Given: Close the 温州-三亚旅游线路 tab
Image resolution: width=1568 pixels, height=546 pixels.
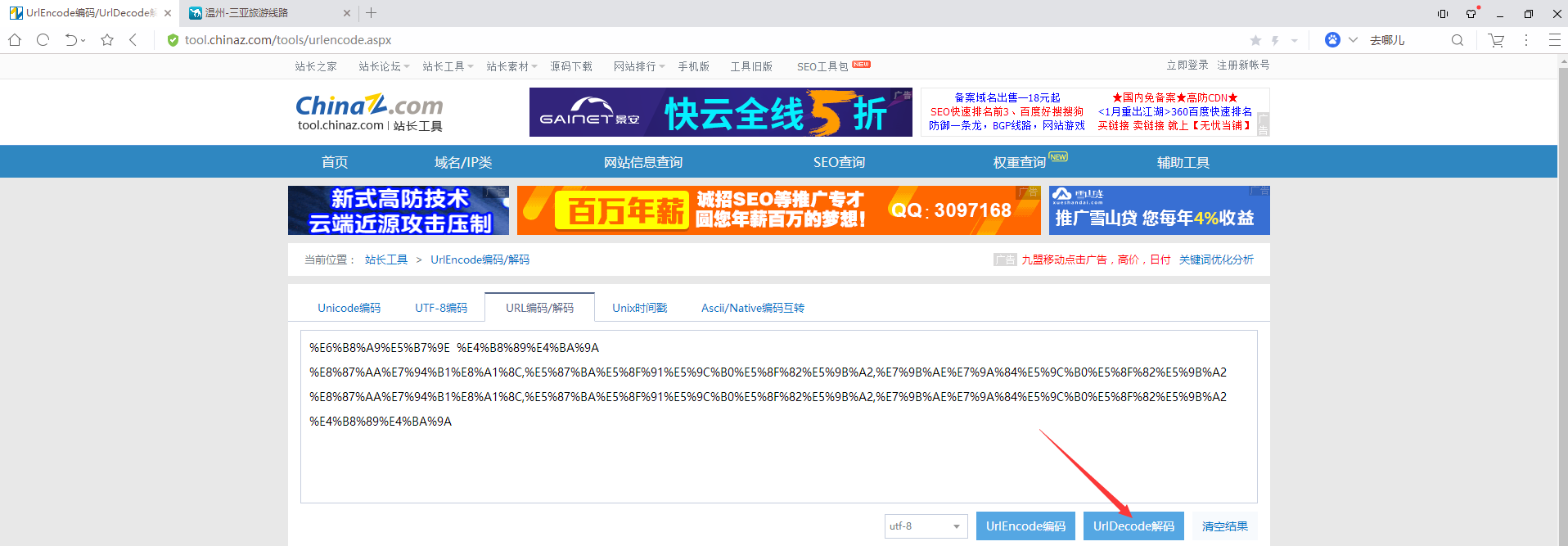Looking at the screenshot, I should click(347, 13).
